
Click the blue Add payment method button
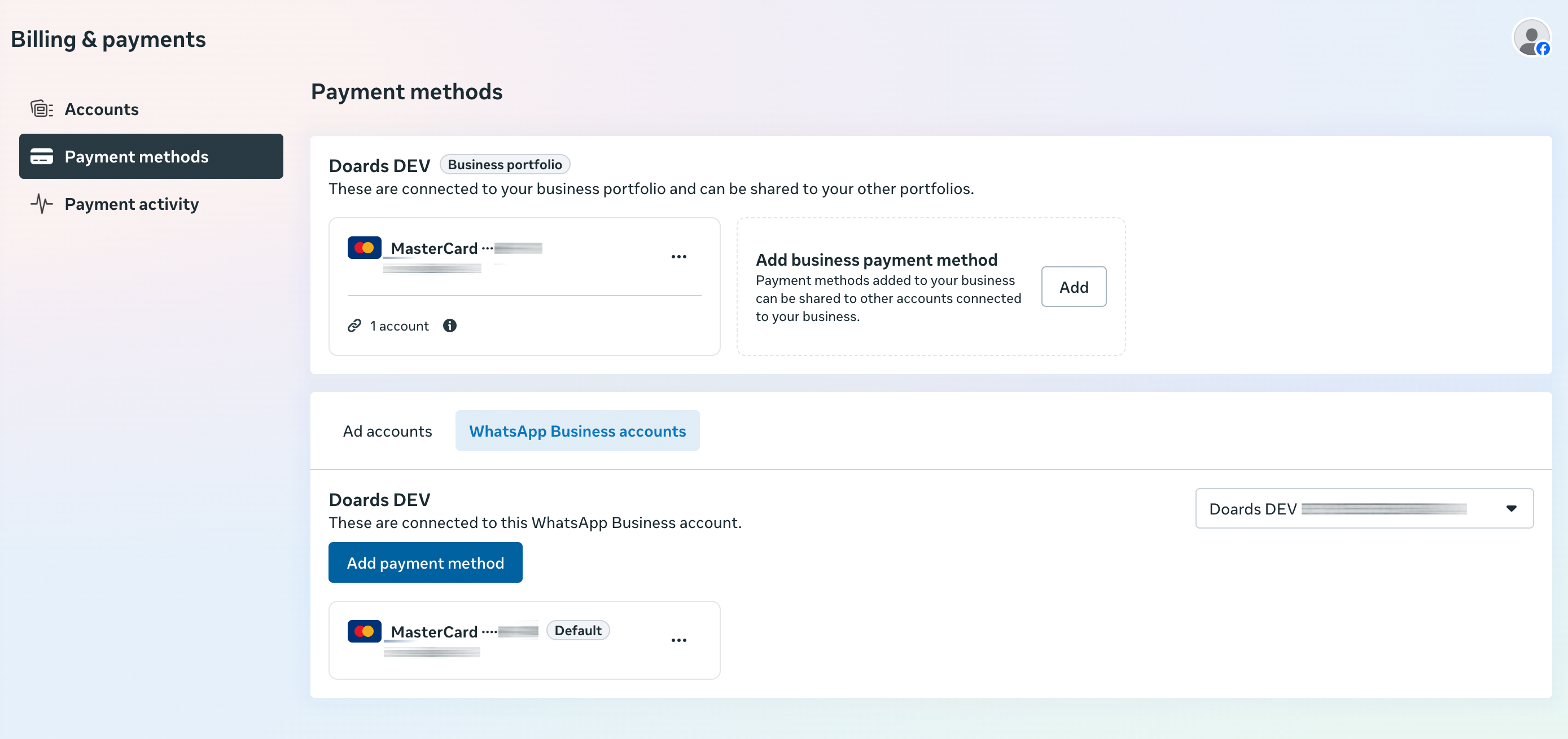[x=425, y=562]
